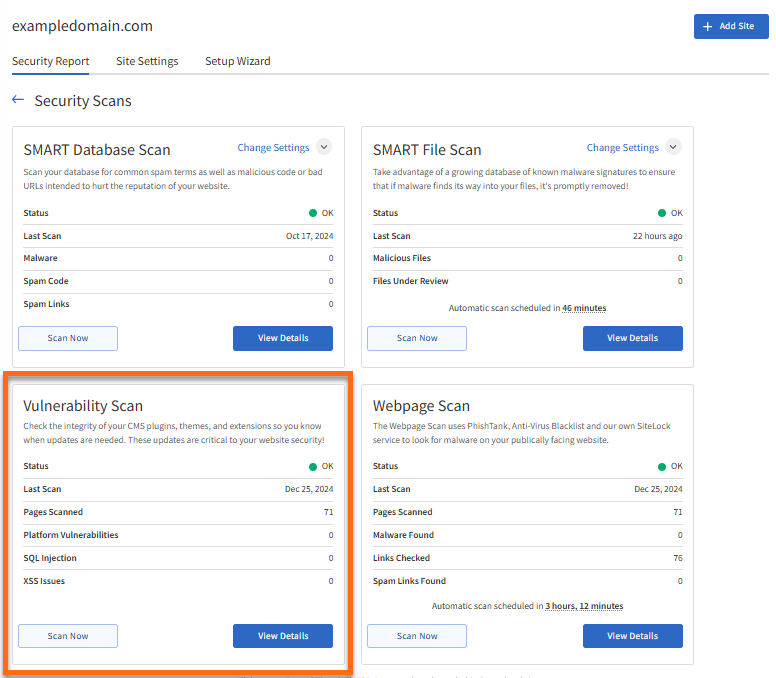776x678 pixels.
Task: Expand the SMART File Scan chevron
Action: pos(673,147)
